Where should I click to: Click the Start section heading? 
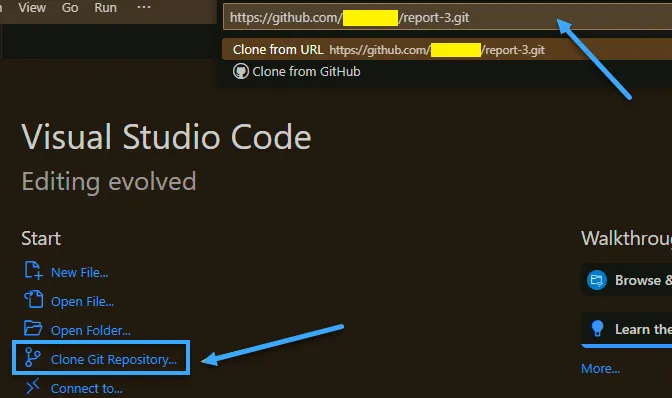[41, 238]
